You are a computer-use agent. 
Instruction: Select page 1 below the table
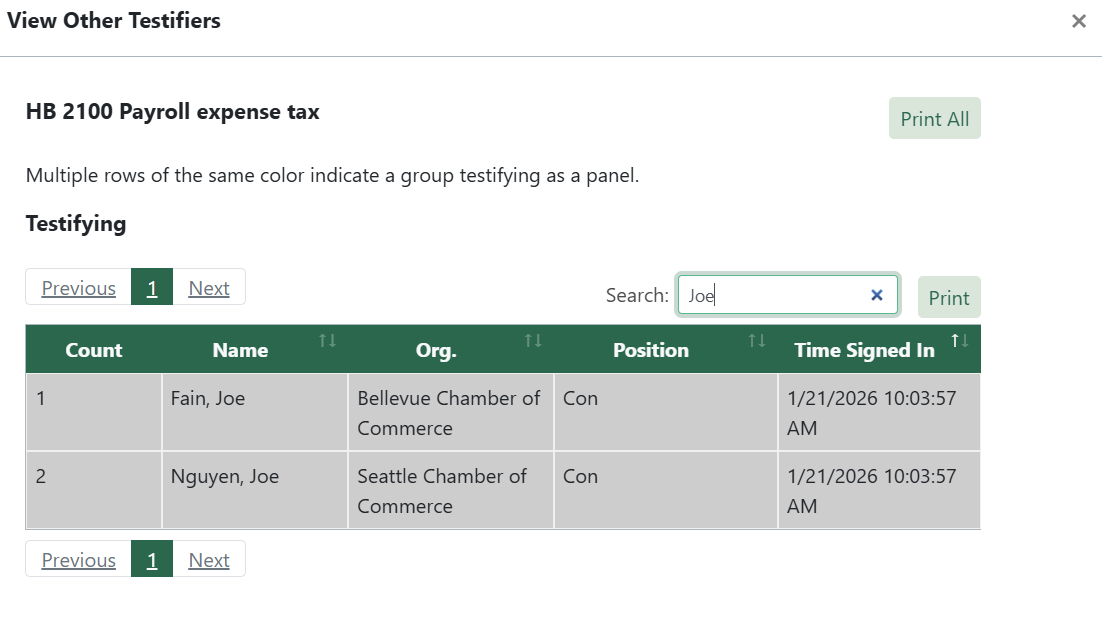pyautogui.click(x=152, y=560)
